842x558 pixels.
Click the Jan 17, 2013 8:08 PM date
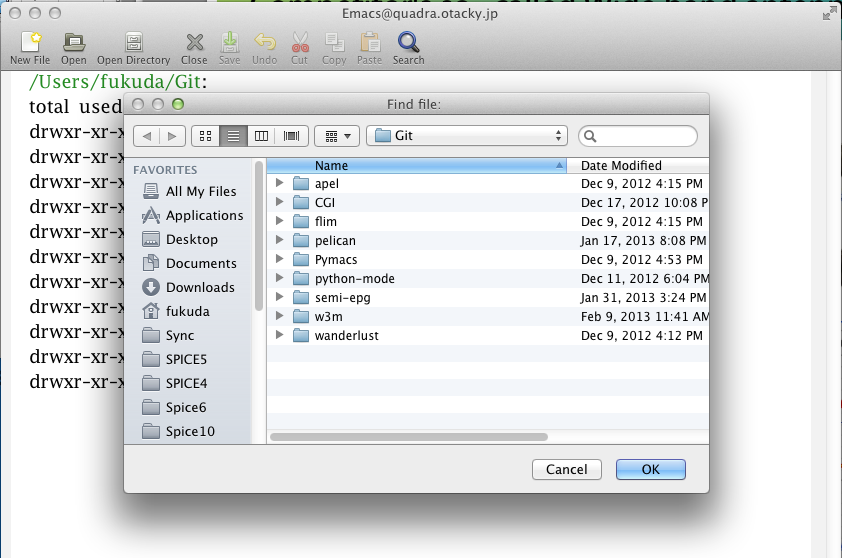(643, 241)
